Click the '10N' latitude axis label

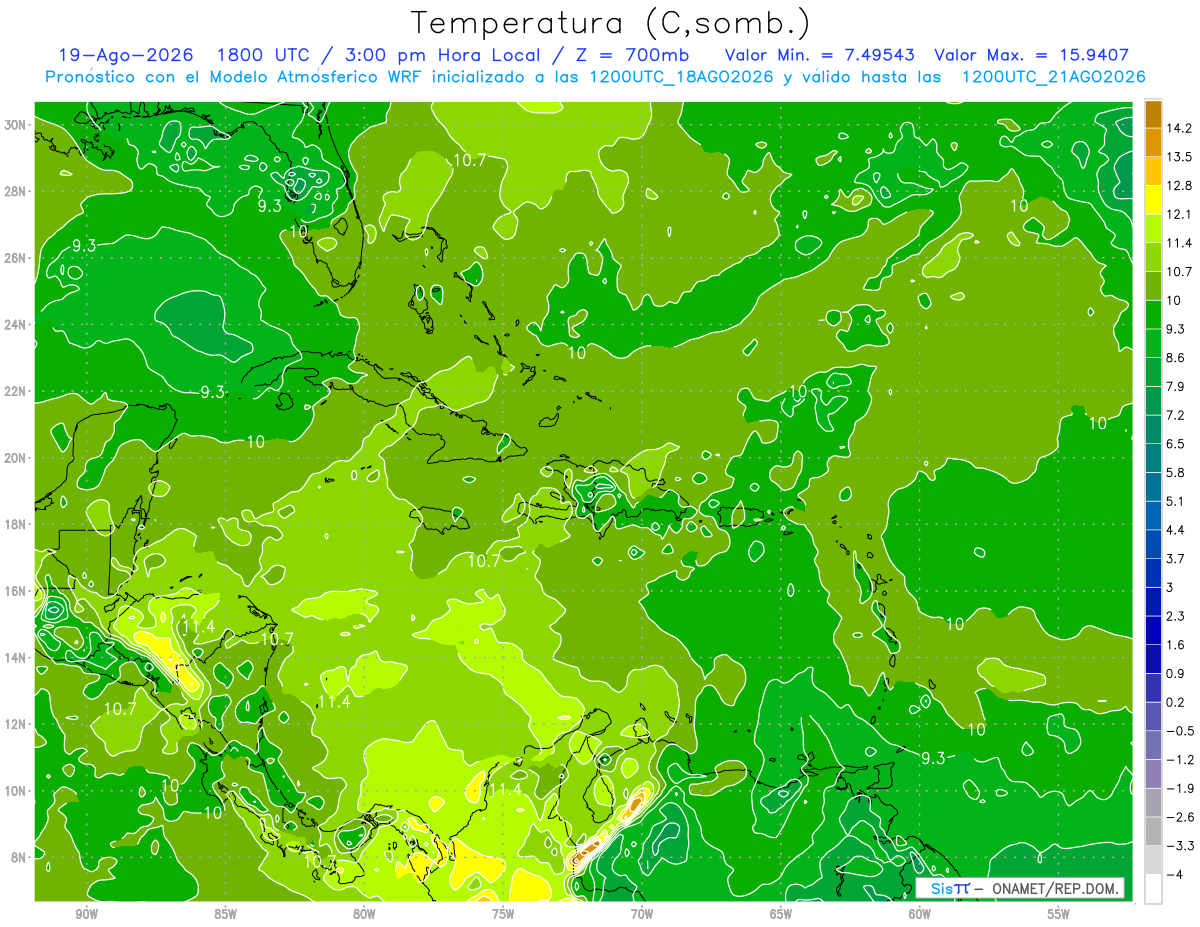15,791
